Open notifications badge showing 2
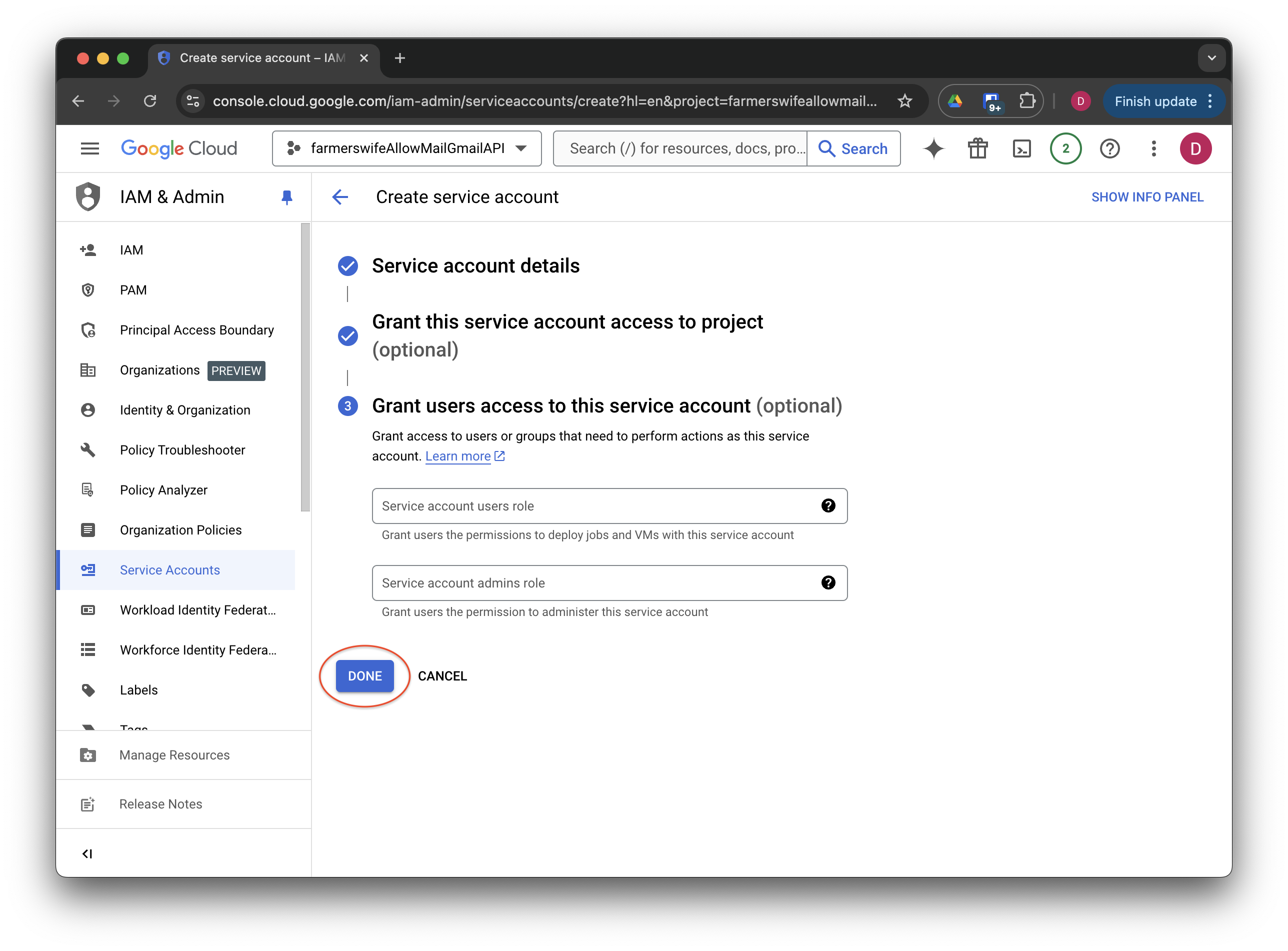This screenshot has width=1288, height=951. [1065, 148]
